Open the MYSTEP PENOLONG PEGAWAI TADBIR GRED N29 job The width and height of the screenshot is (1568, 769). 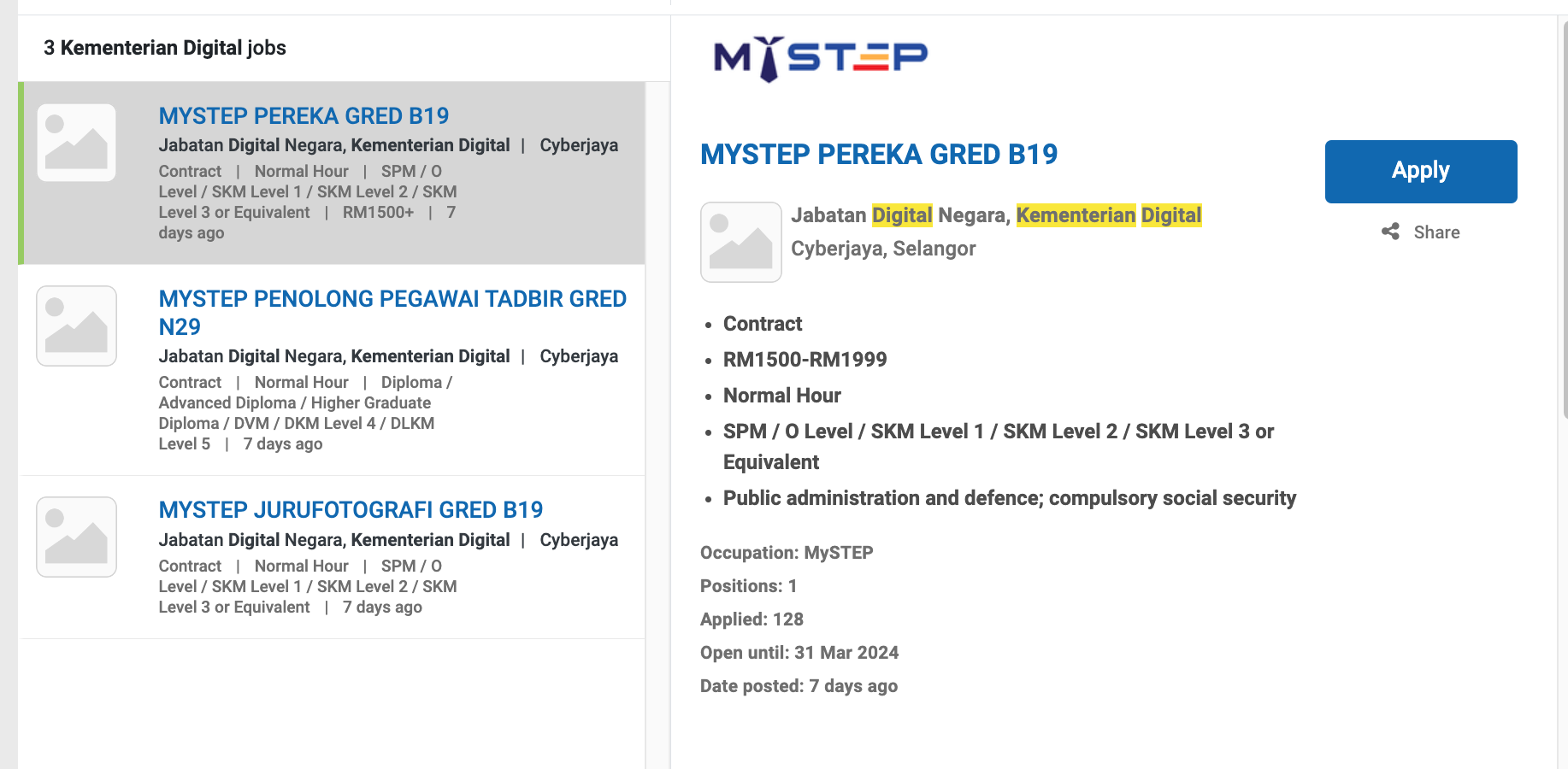[x=392, y=312]
